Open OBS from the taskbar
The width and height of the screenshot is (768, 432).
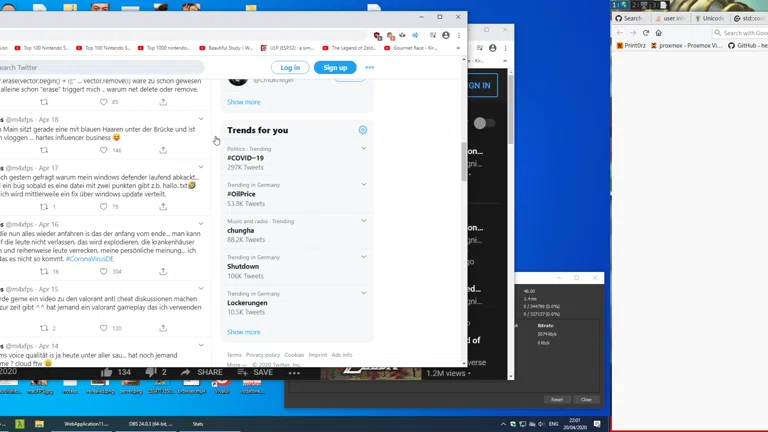(x=150, y=424)
